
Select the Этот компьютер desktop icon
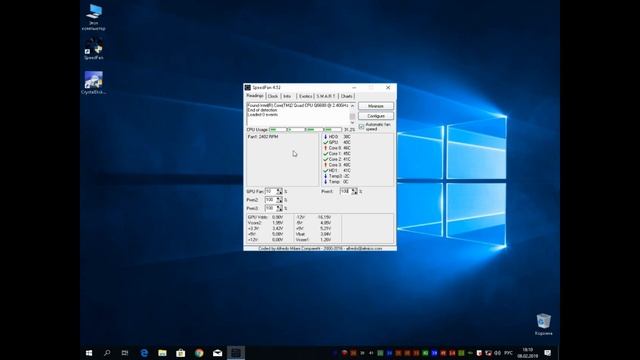(x=93, y=17)
